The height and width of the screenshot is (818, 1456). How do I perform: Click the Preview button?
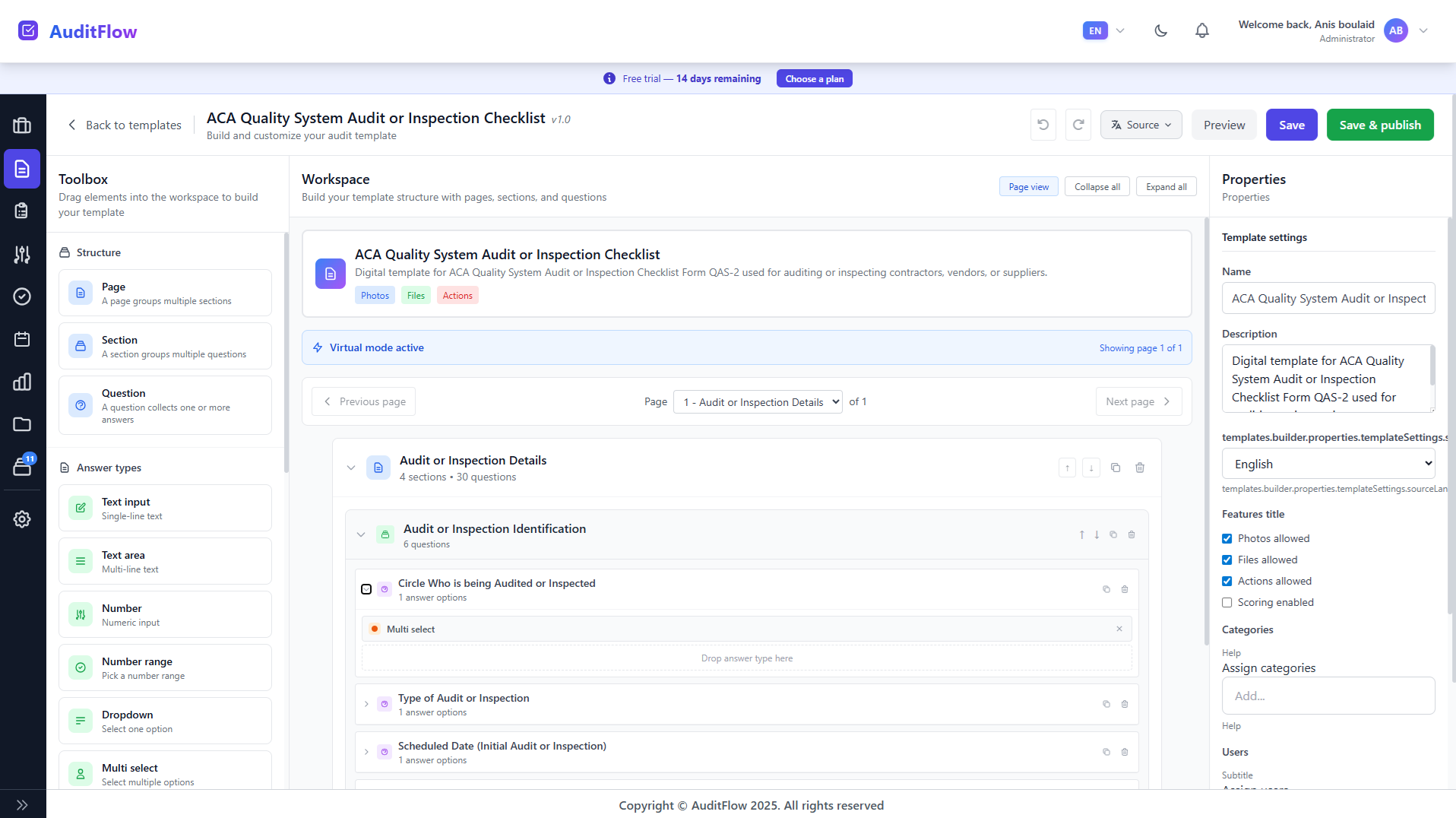coord(1223,125)
